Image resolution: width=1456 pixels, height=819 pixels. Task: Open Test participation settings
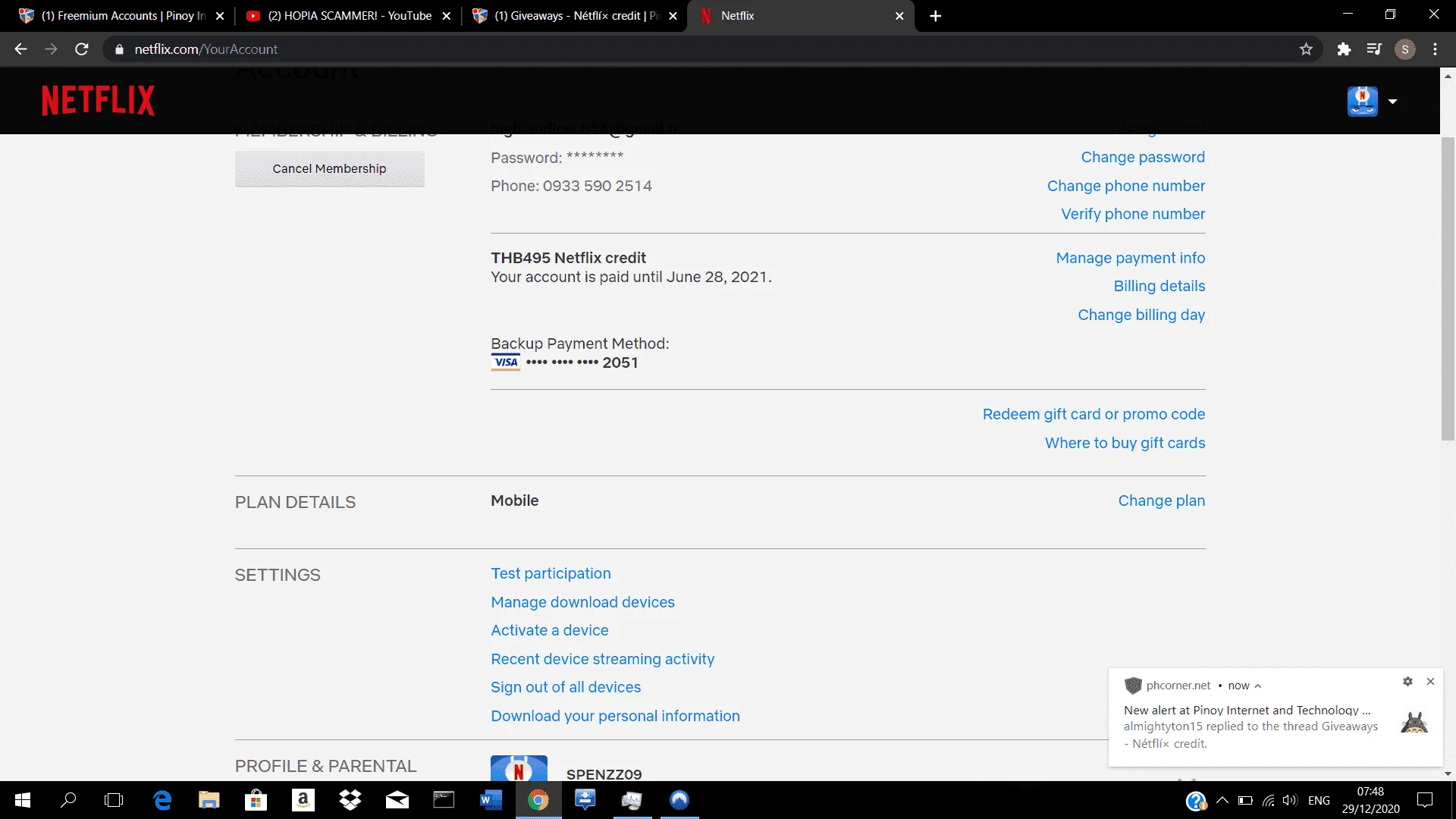(x=551, y=573)
